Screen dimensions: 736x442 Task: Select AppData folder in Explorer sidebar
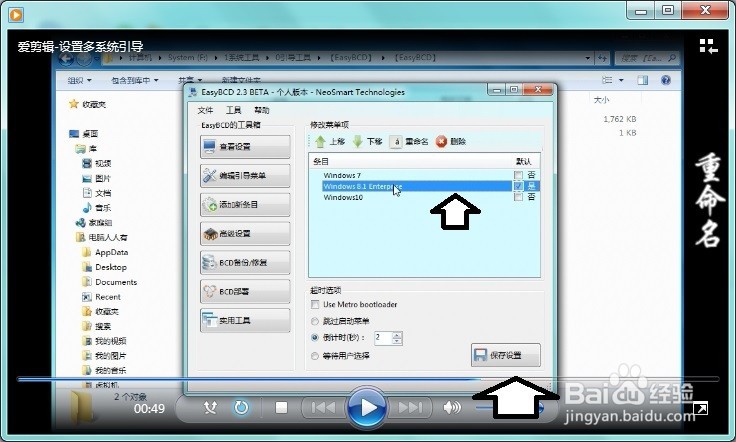[x=105, y=252]
